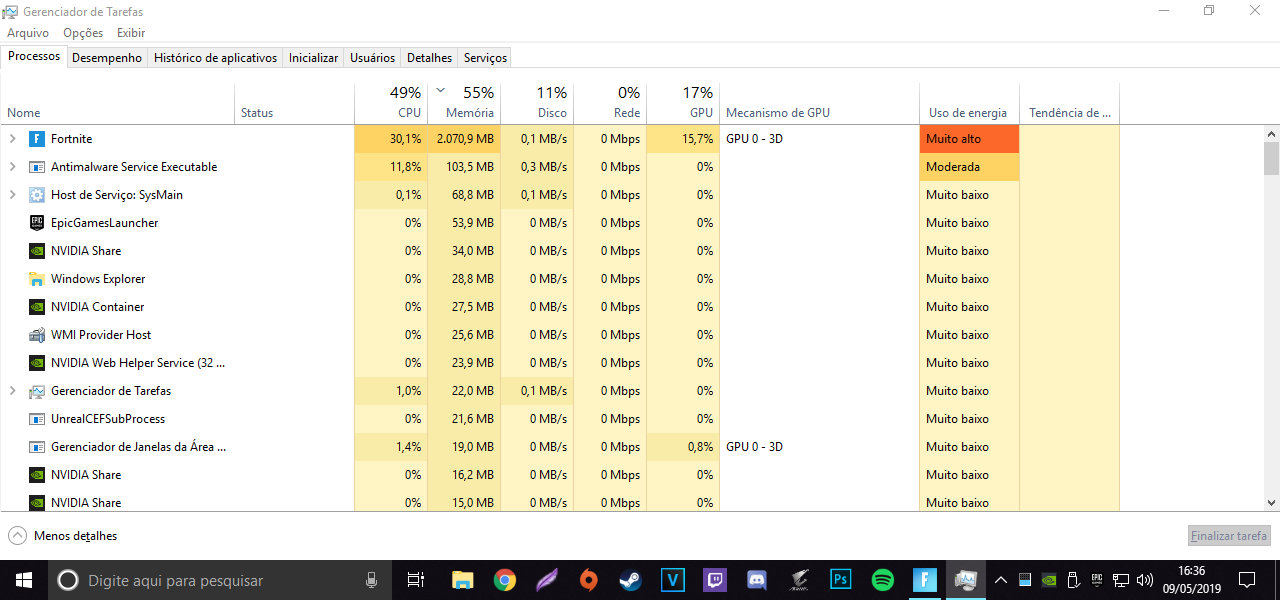Click the Moderada energy usage cell

point(969,167)
